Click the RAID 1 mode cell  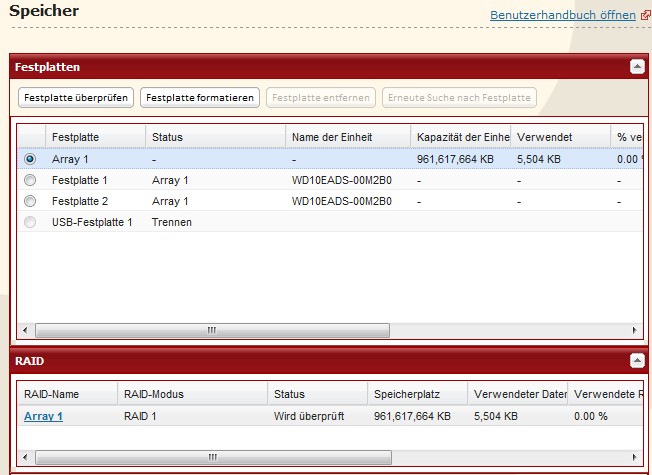[x=140, y=416]
